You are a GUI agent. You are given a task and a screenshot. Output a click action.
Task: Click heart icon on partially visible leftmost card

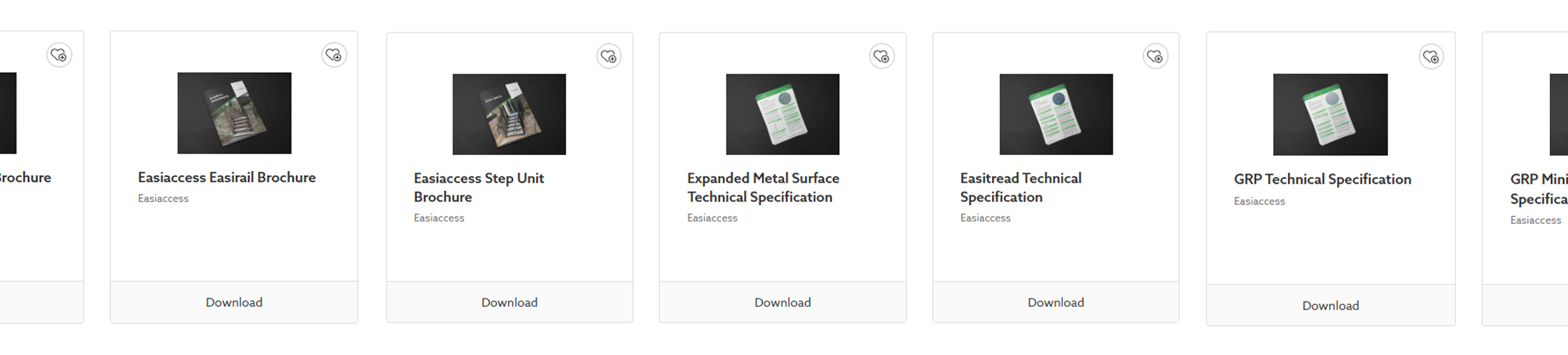(x=59, y=55)
